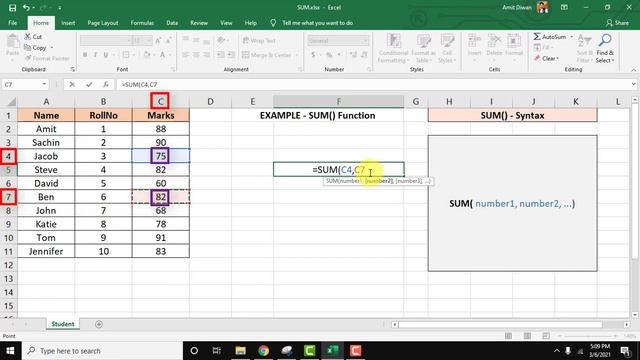The height and width of the screenshot is (360, 640).
Task: Click the Tell me what you want field
Action: (318, 23)
